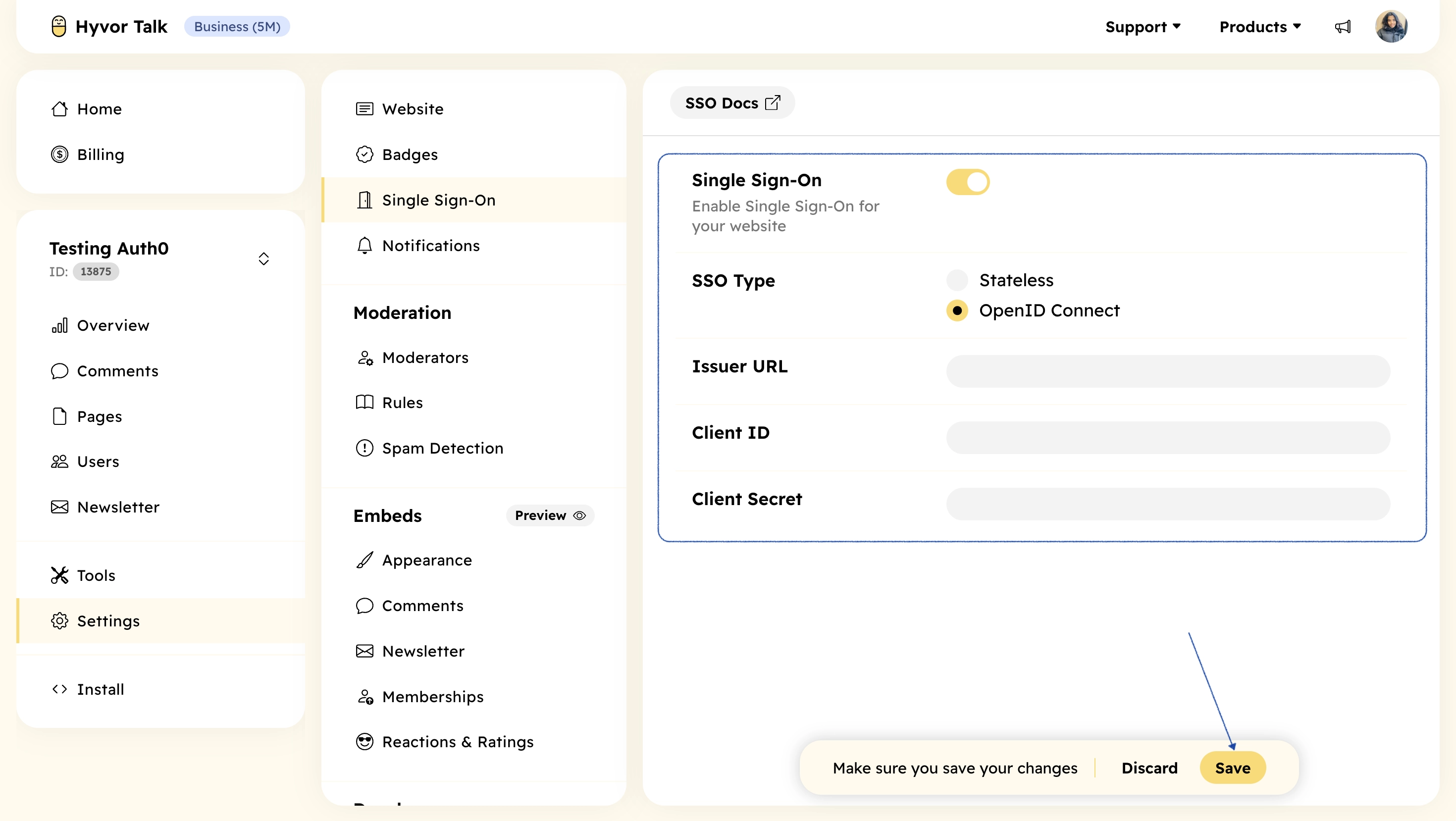
Task: Open Spam Detection settings
Action: click(x=473, y=448)
